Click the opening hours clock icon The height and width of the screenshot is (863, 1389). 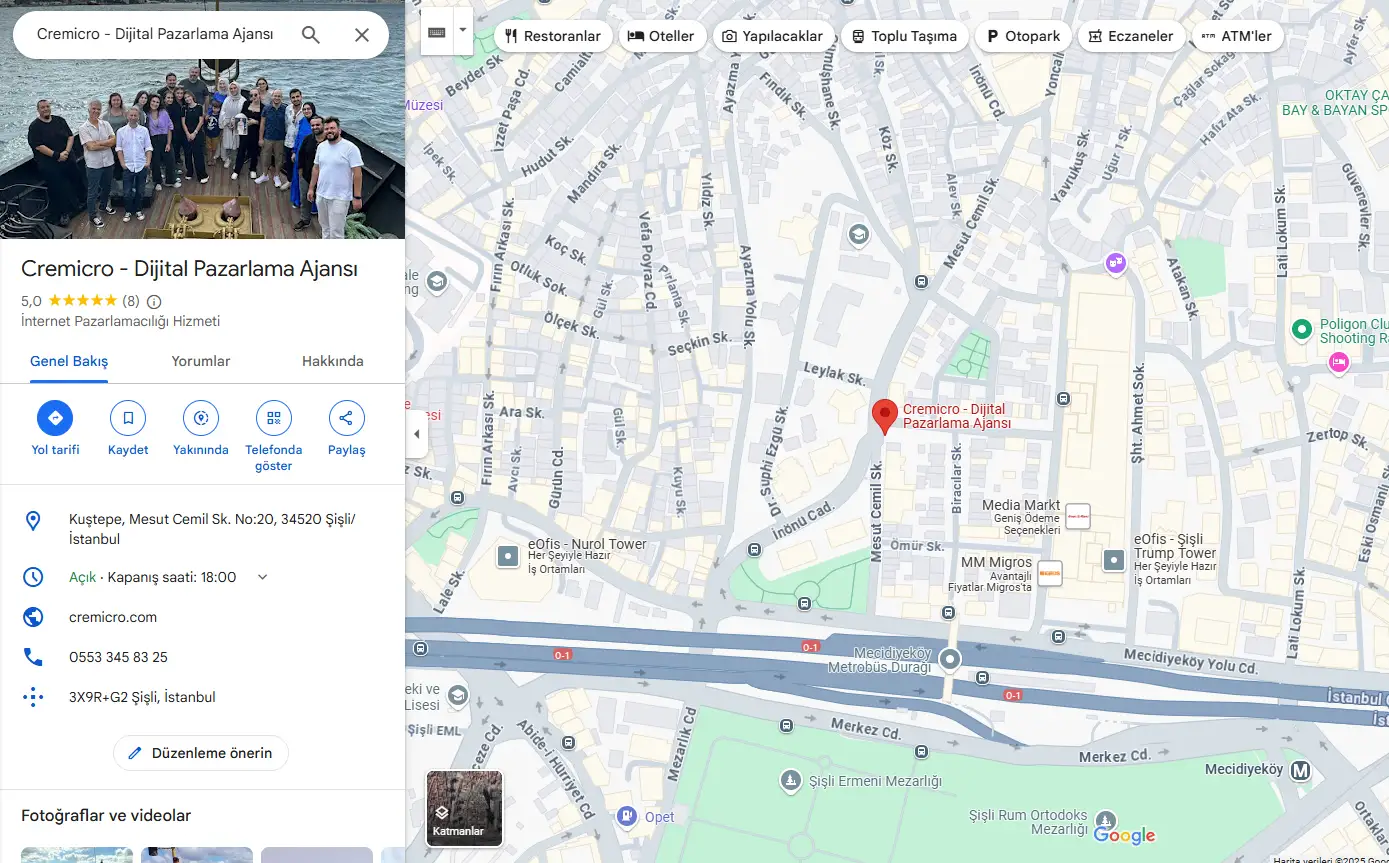point(33,577)
